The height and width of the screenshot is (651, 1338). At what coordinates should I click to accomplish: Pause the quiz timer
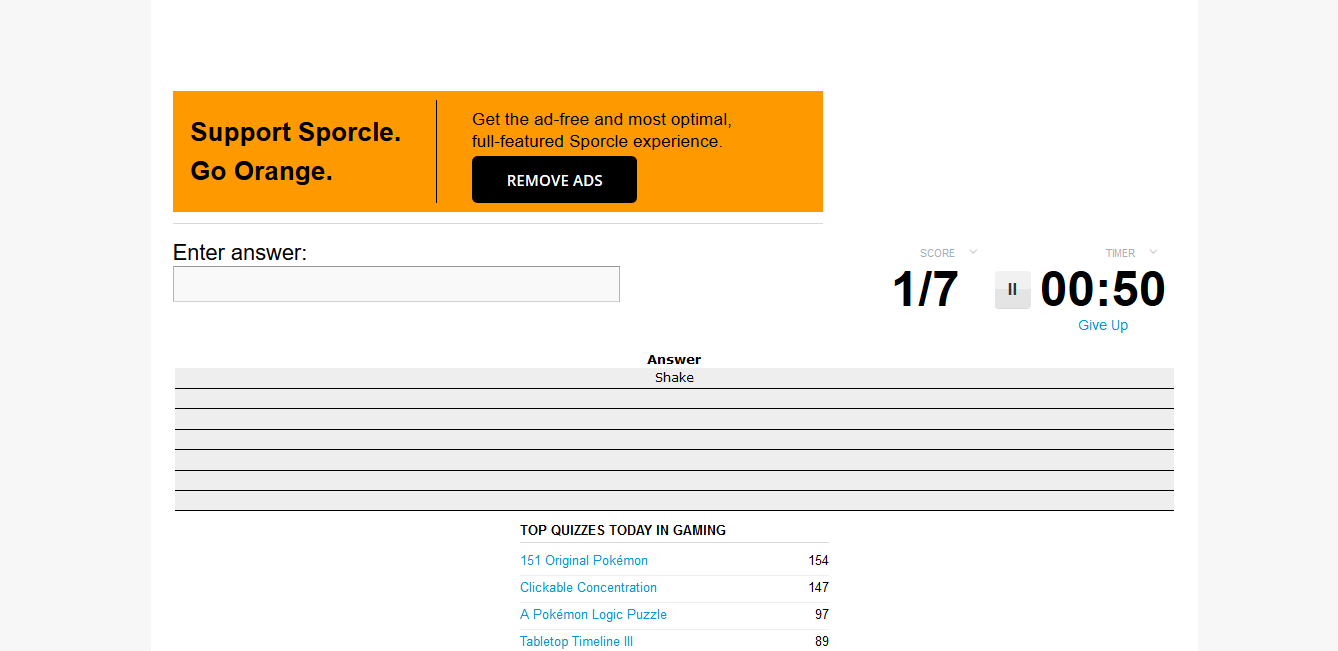tap(1012, 290)
